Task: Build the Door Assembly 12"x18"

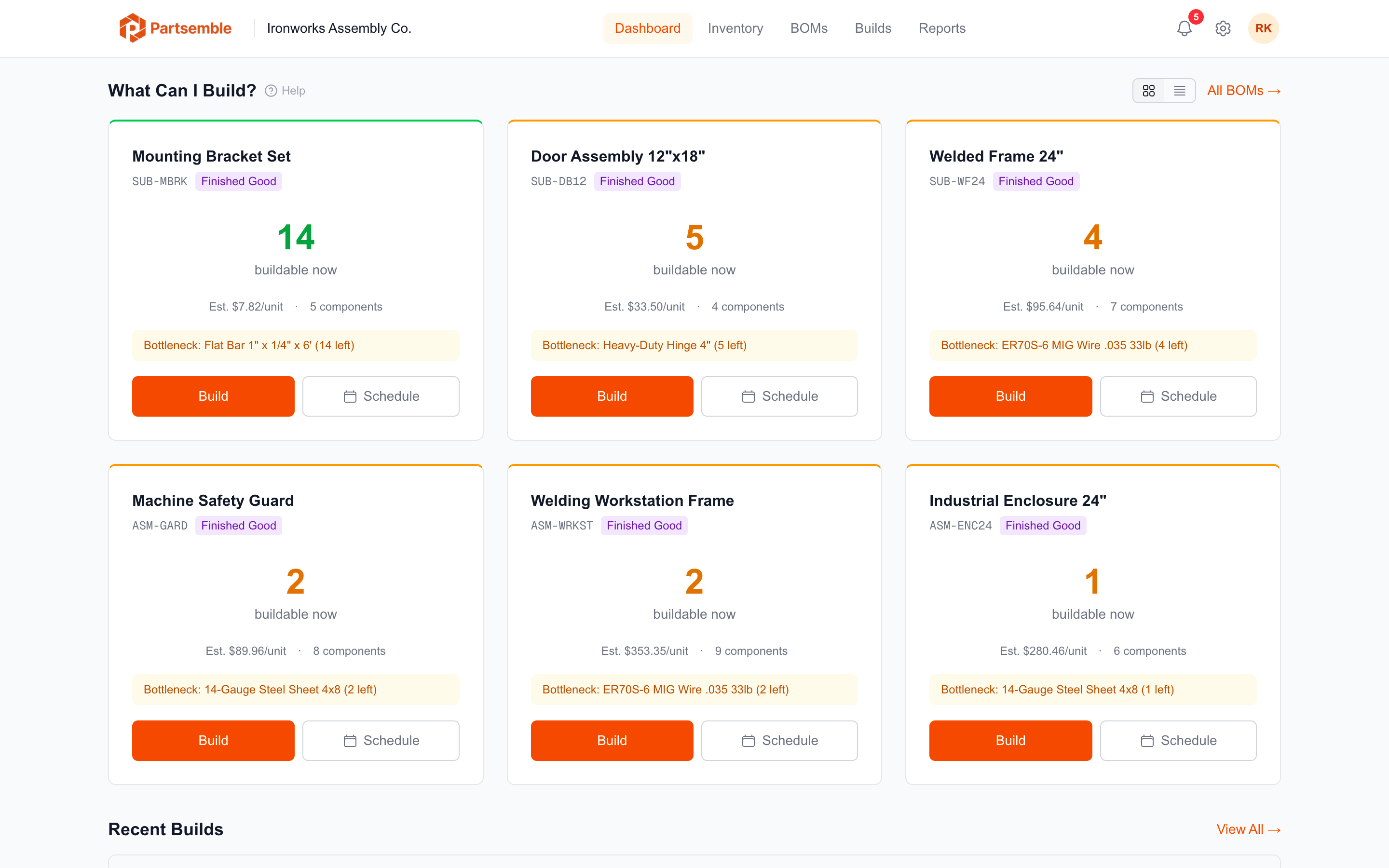Action: click(612, 396)
